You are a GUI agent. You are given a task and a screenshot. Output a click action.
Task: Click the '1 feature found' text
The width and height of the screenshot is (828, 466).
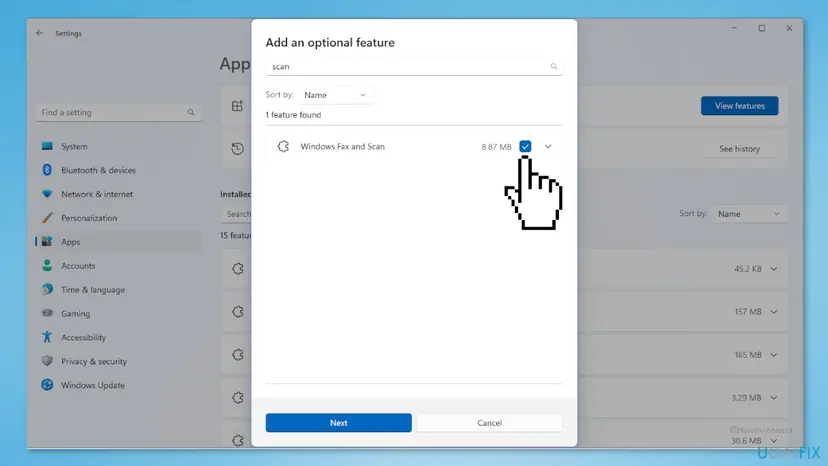[293, 115]
